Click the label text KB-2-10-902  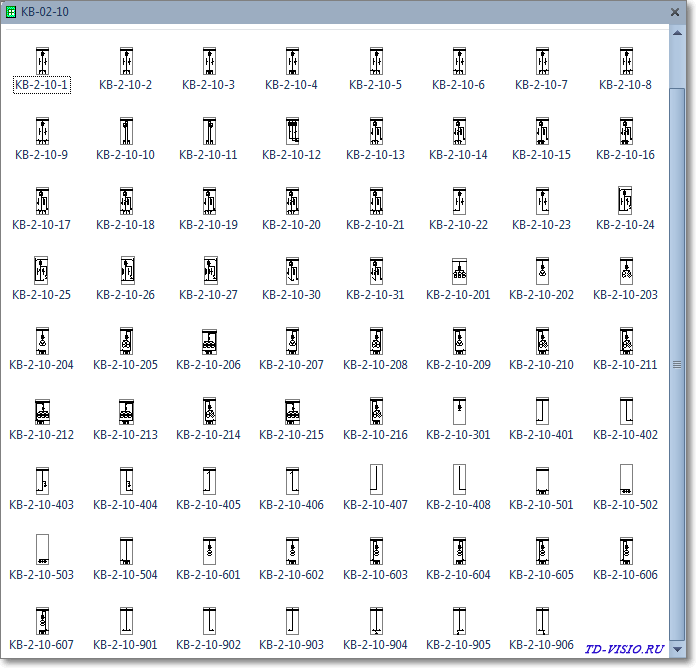pyautogui.click(x=209, y=644)
